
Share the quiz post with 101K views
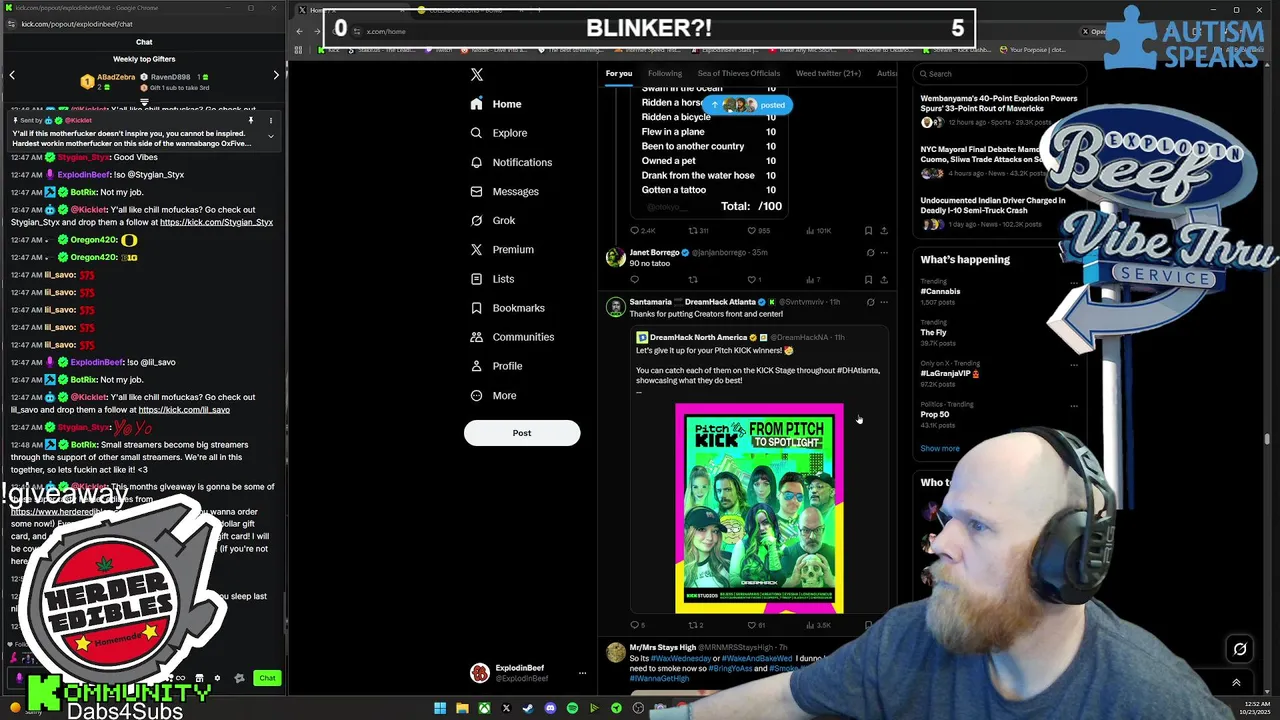[x=883, y=231]
